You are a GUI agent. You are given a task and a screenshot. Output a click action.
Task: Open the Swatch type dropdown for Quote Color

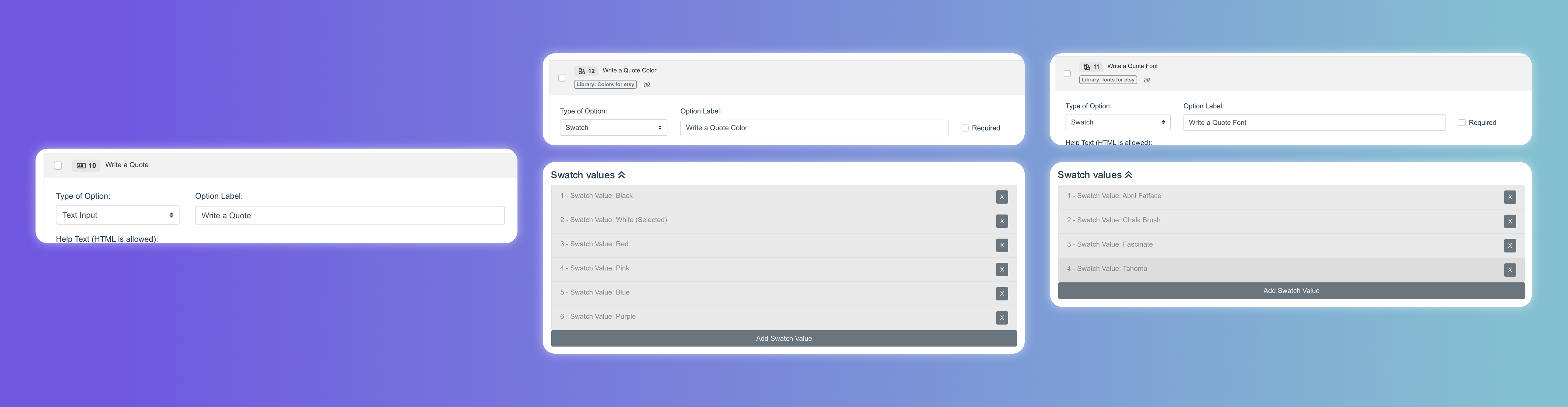pos(614,128)
